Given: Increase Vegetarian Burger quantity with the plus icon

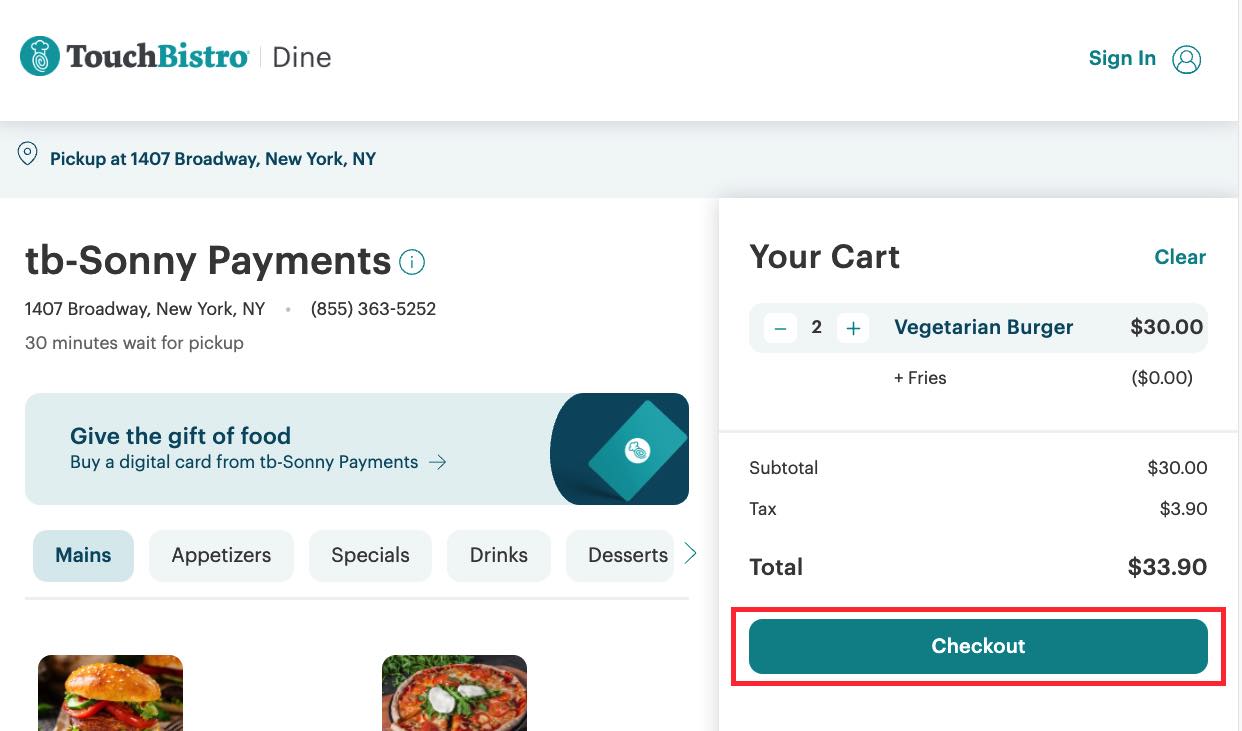Looking at the screenshot, I should point(852,327).
